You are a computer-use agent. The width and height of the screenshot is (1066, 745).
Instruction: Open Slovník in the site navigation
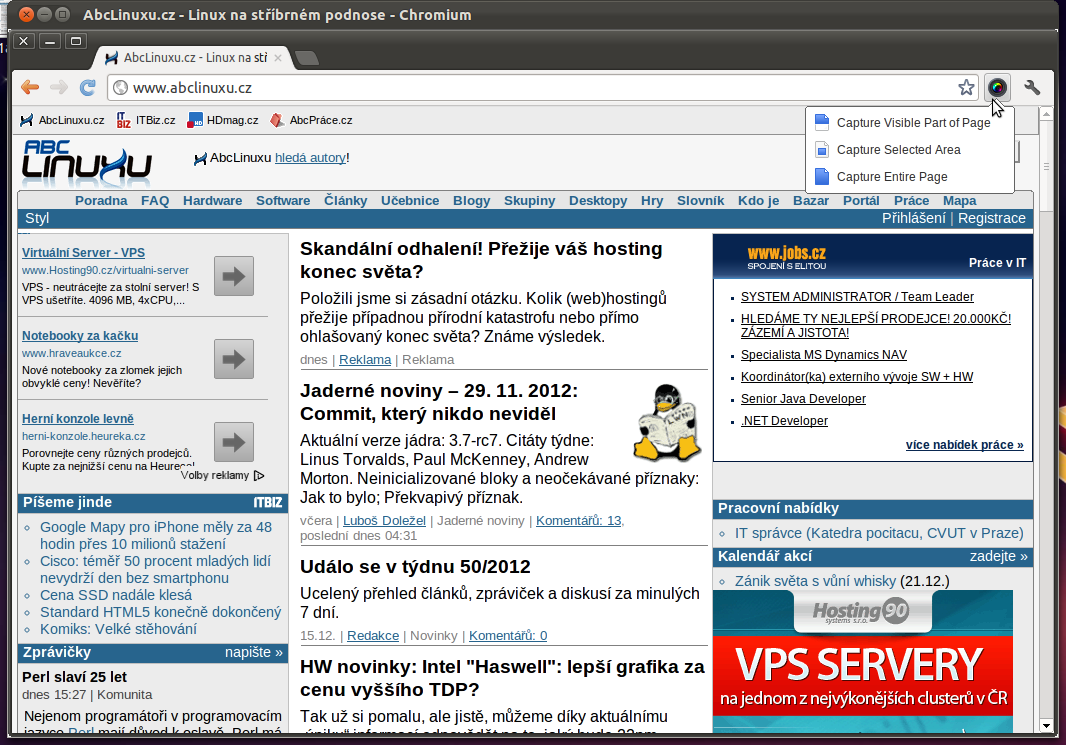tap(701, 201)
